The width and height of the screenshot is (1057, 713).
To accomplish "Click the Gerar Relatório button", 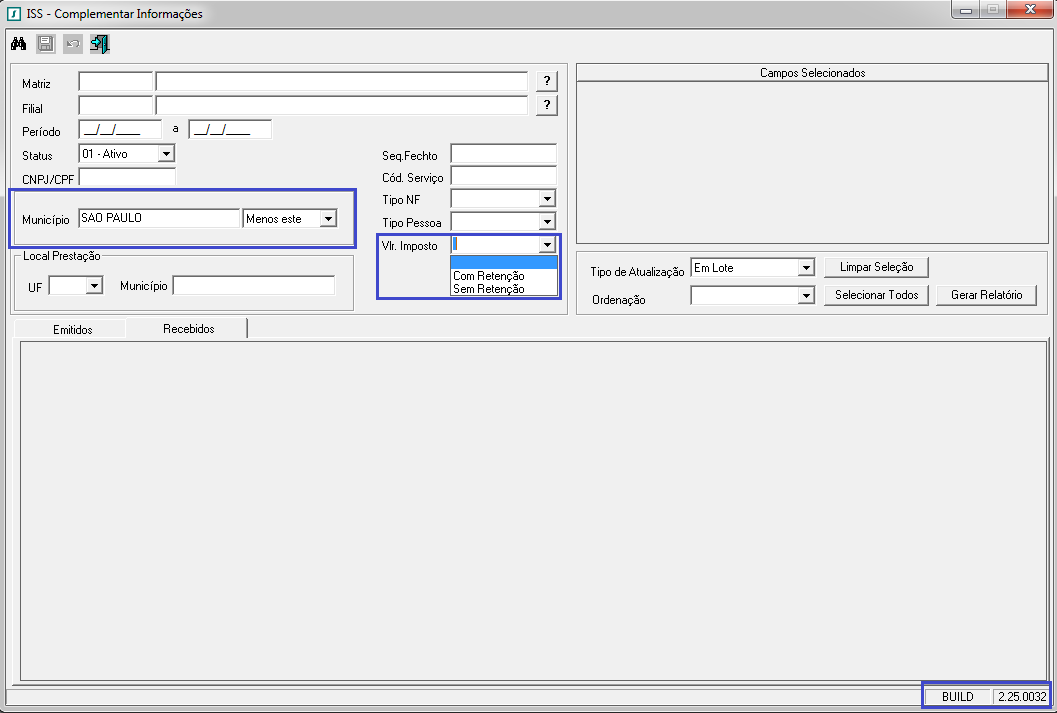I will click(x=986, y=296).
